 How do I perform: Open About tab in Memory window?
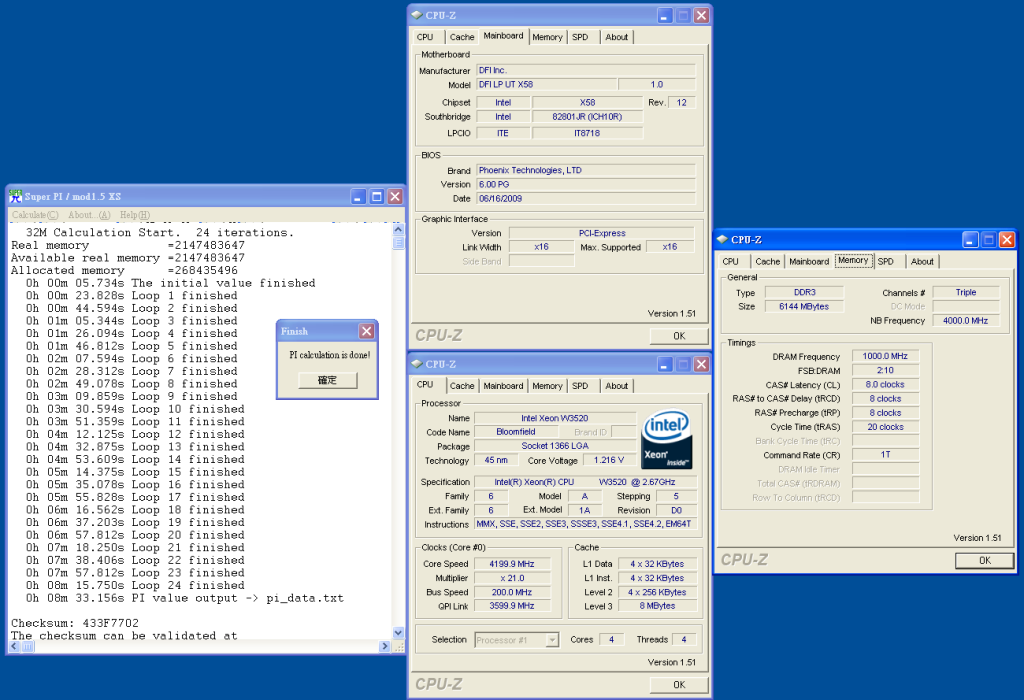click(x=922, y=261)
